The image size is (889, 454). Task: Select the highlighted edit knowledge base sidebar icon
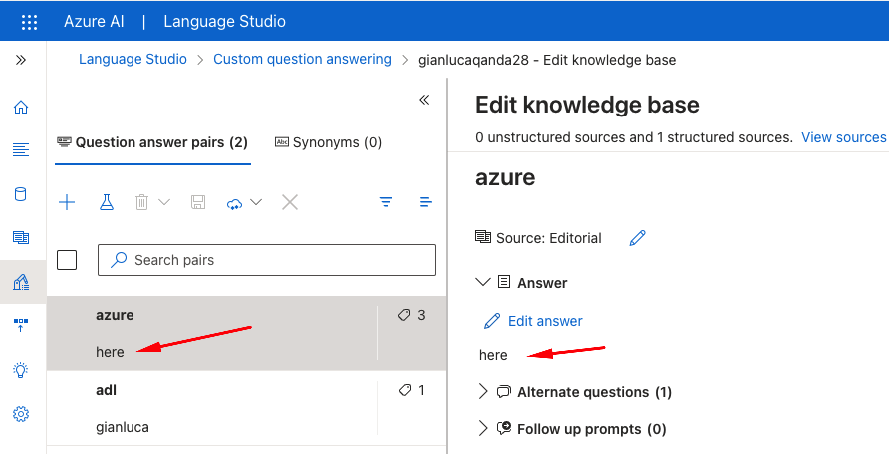[21, 282]
